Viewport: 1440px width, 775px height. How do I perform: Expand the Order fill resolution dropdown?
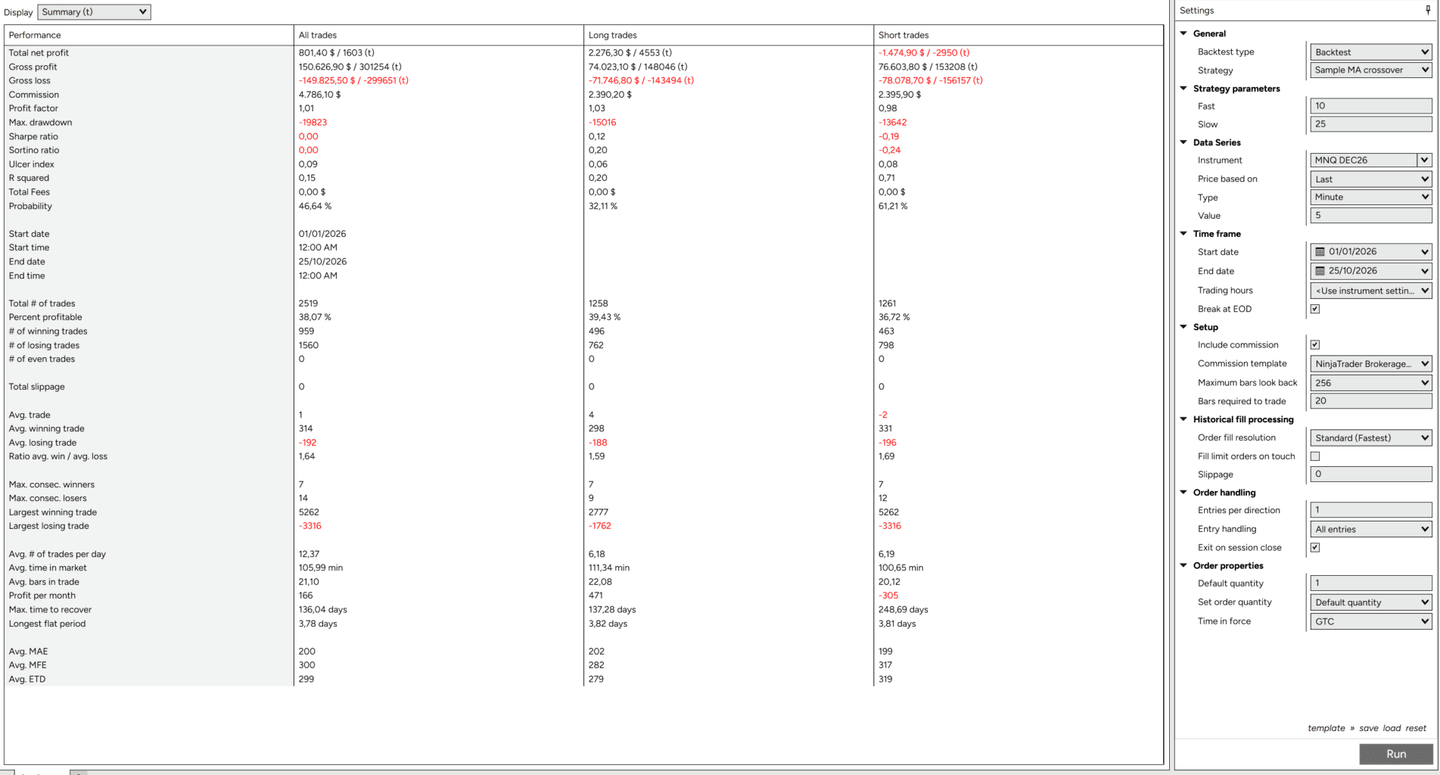[x=1371, y=437]
